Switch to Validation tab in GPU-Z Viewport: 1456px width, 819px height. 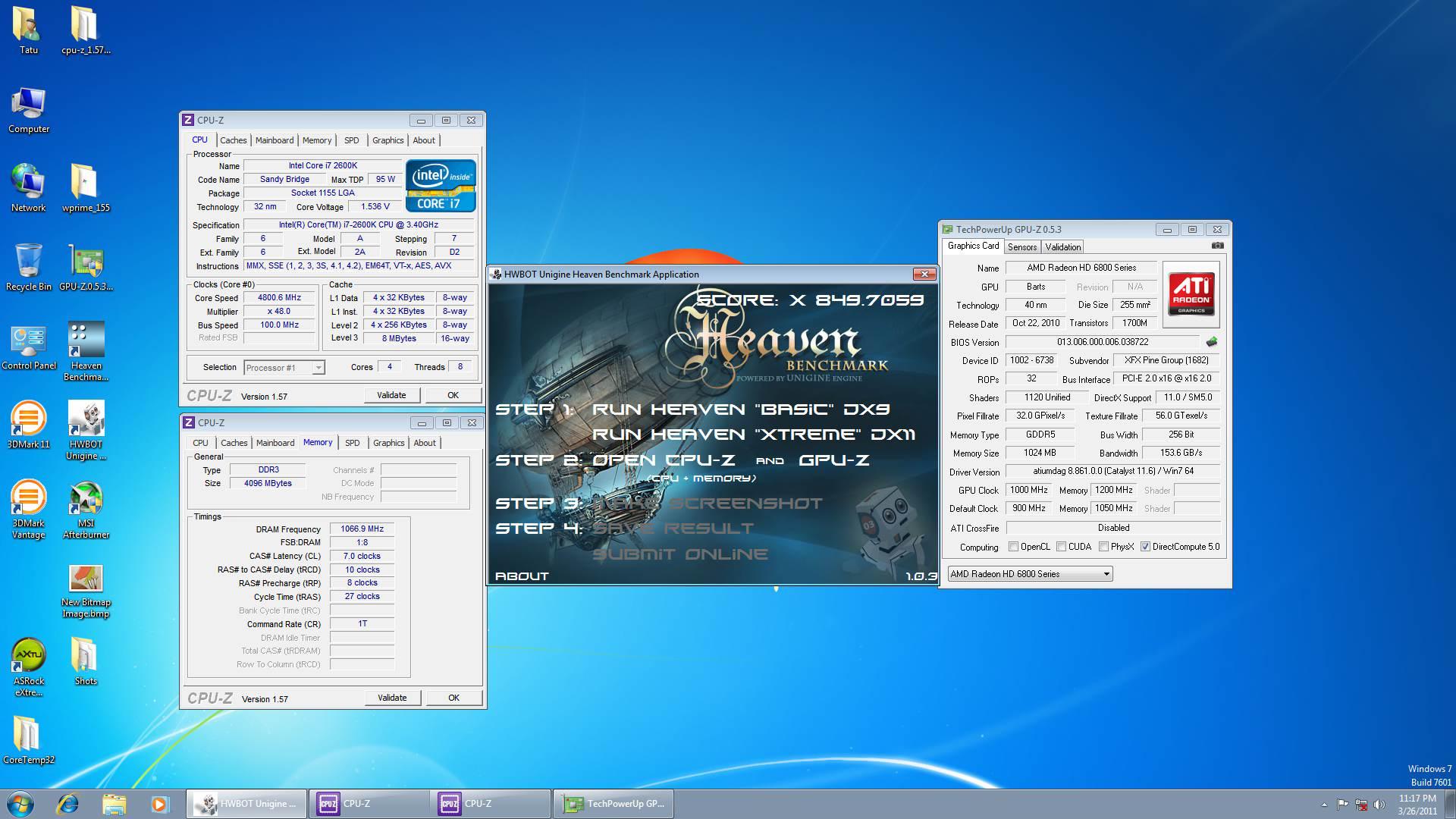(1062, 247)
